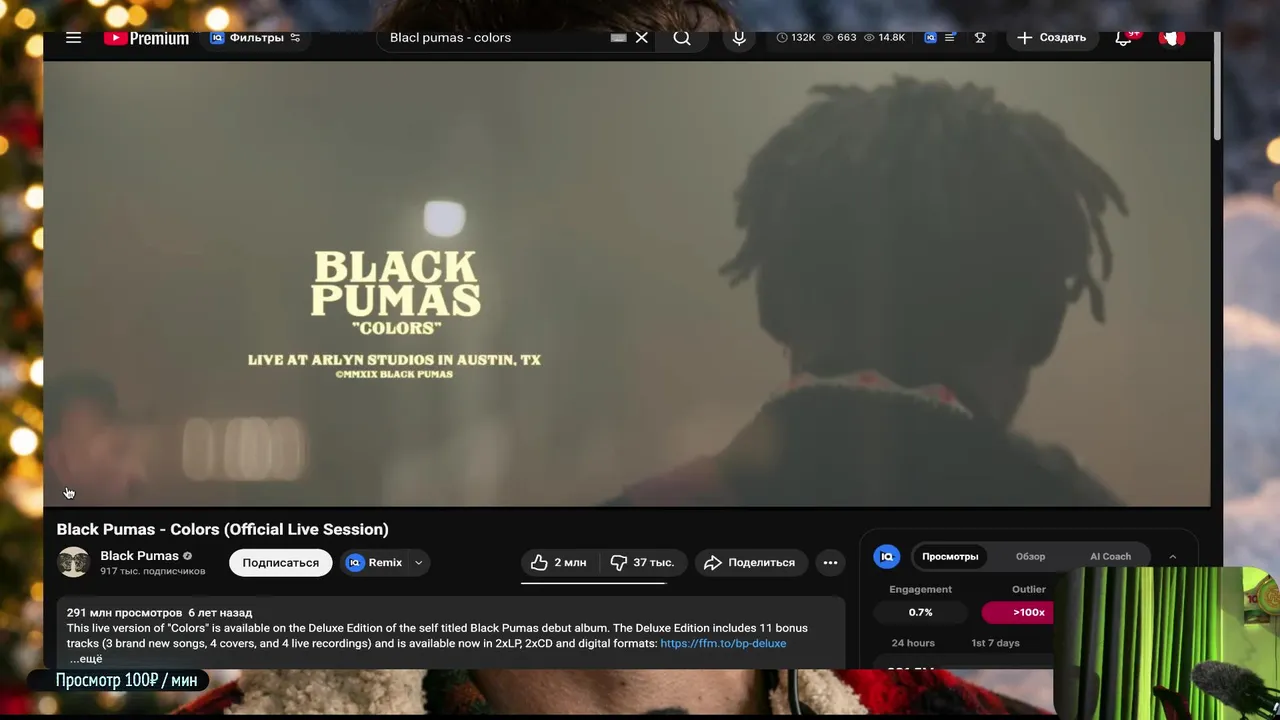This screenshot has width=1280, height=720.
Task: Click the vidIQ logo in the stats panel
Action: 887,557
